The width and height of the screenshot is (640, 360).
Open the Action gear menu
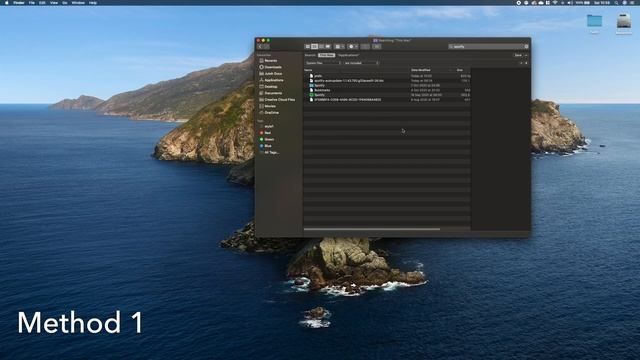353,47
